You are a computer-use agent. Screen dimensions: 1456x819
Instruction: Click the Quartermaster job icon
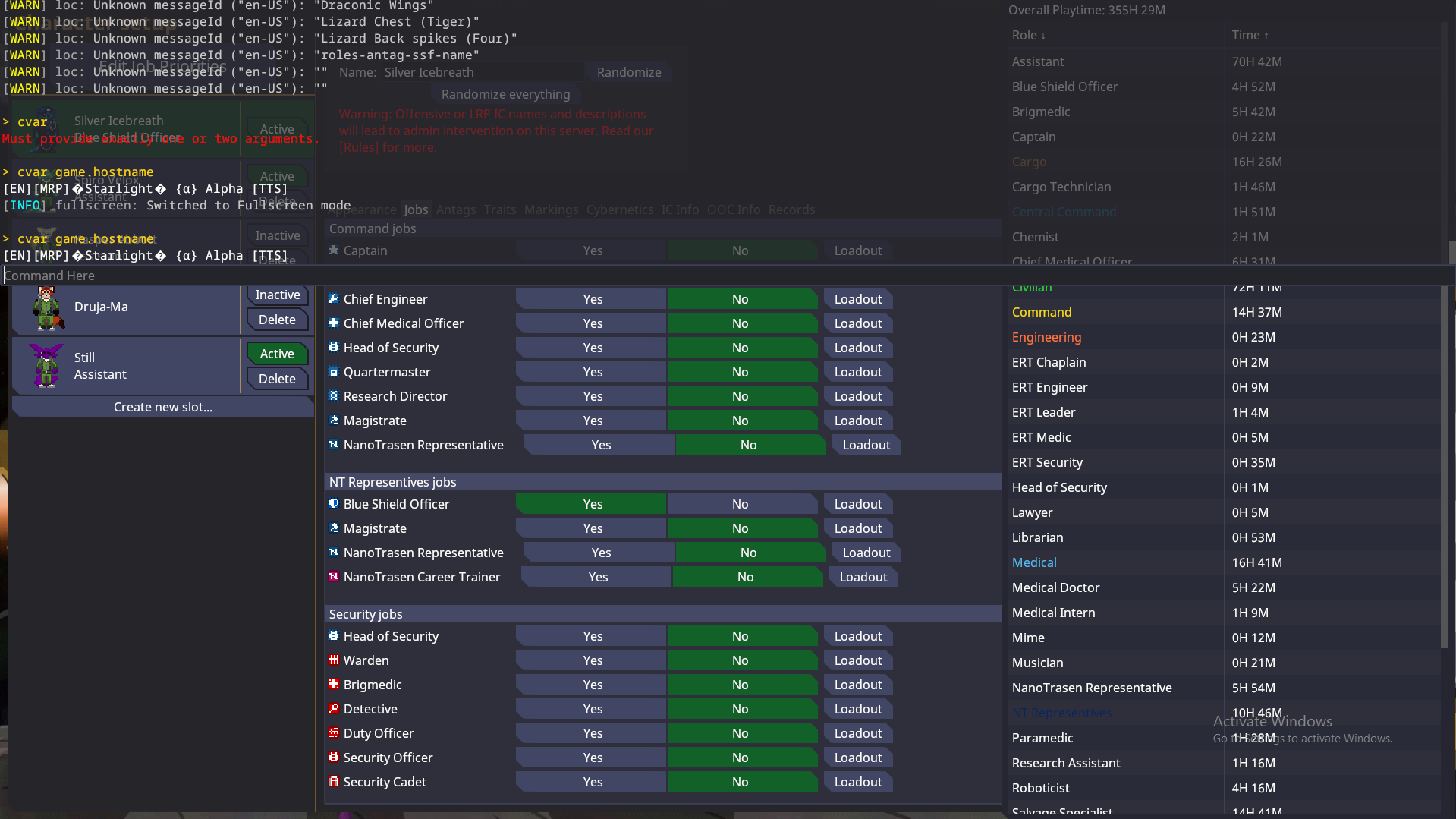[334, 372]
